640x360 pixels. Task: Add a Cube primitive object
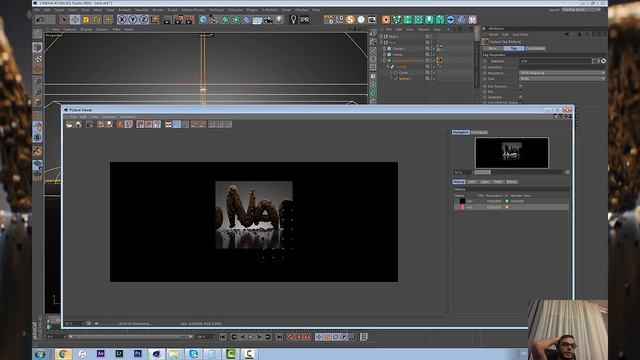(203, 19)
